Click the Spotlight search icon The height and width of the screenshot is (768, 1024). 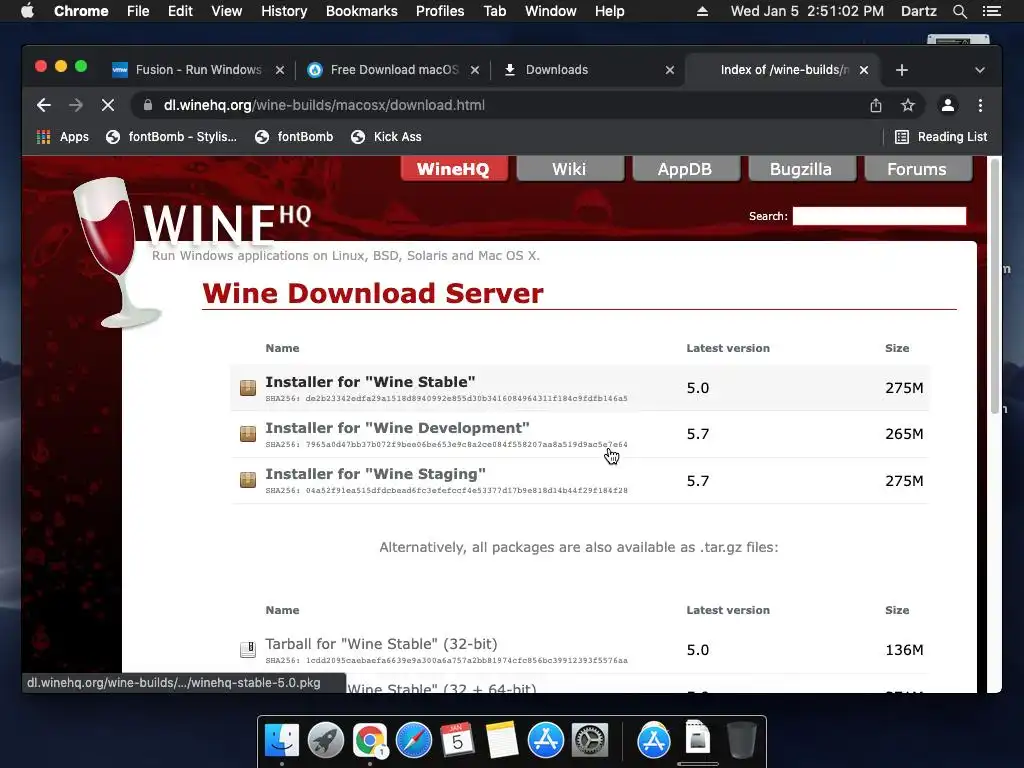(x=960, y=11)
